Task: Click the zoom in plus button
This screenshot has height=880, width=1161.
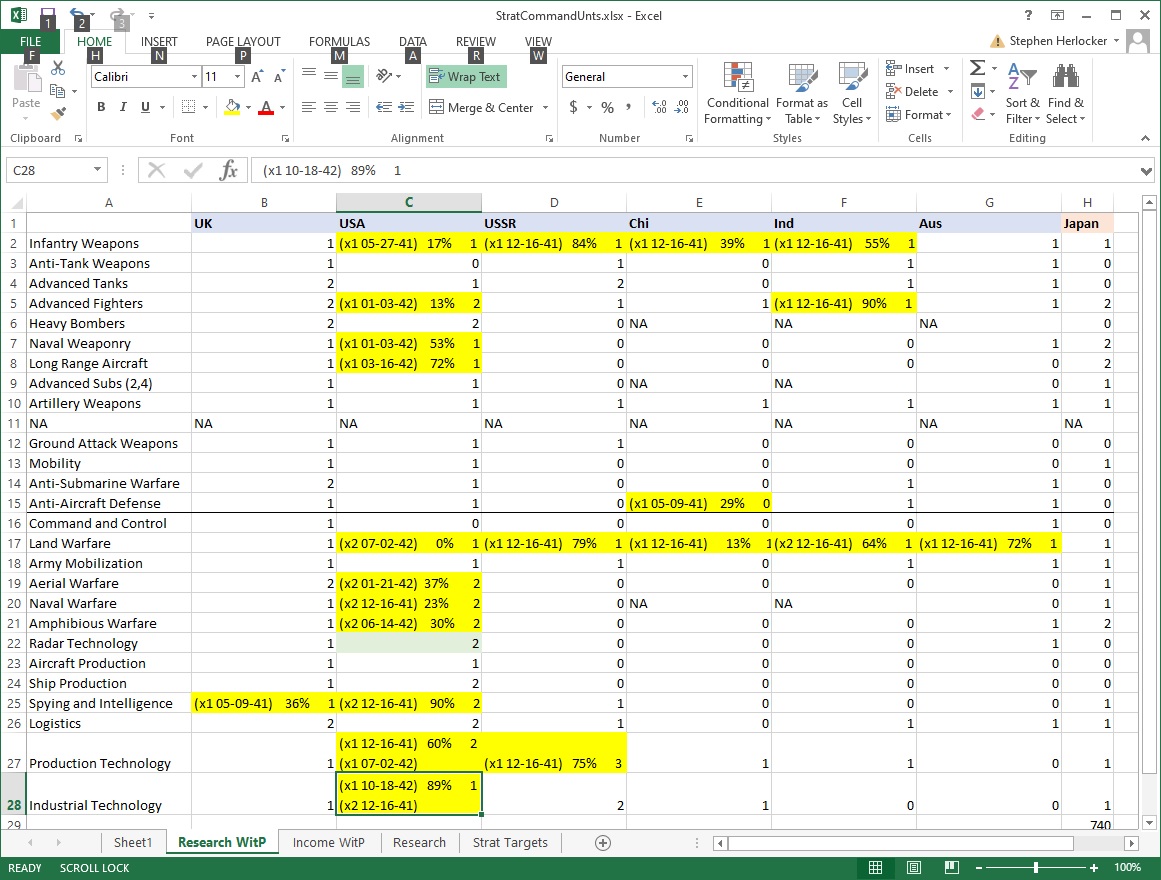Action: click(1094, 867)
